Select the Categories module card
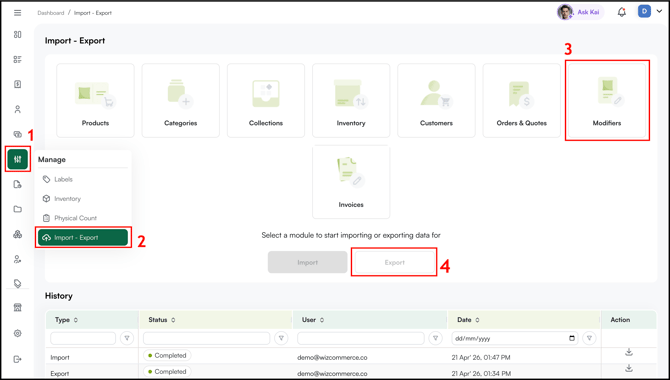Screen dimensions: 670x380 click(x=181, y=100)
